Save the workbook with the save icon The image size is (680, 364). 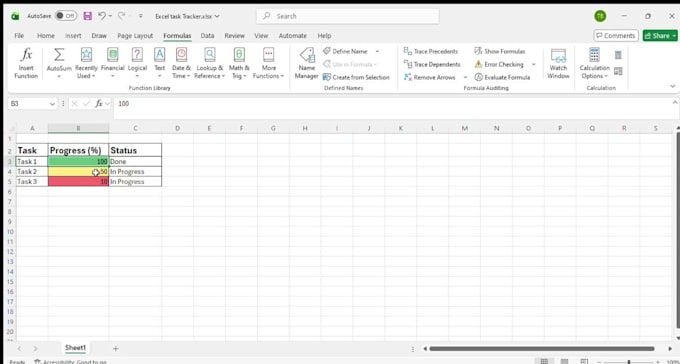tap(88, 16)
